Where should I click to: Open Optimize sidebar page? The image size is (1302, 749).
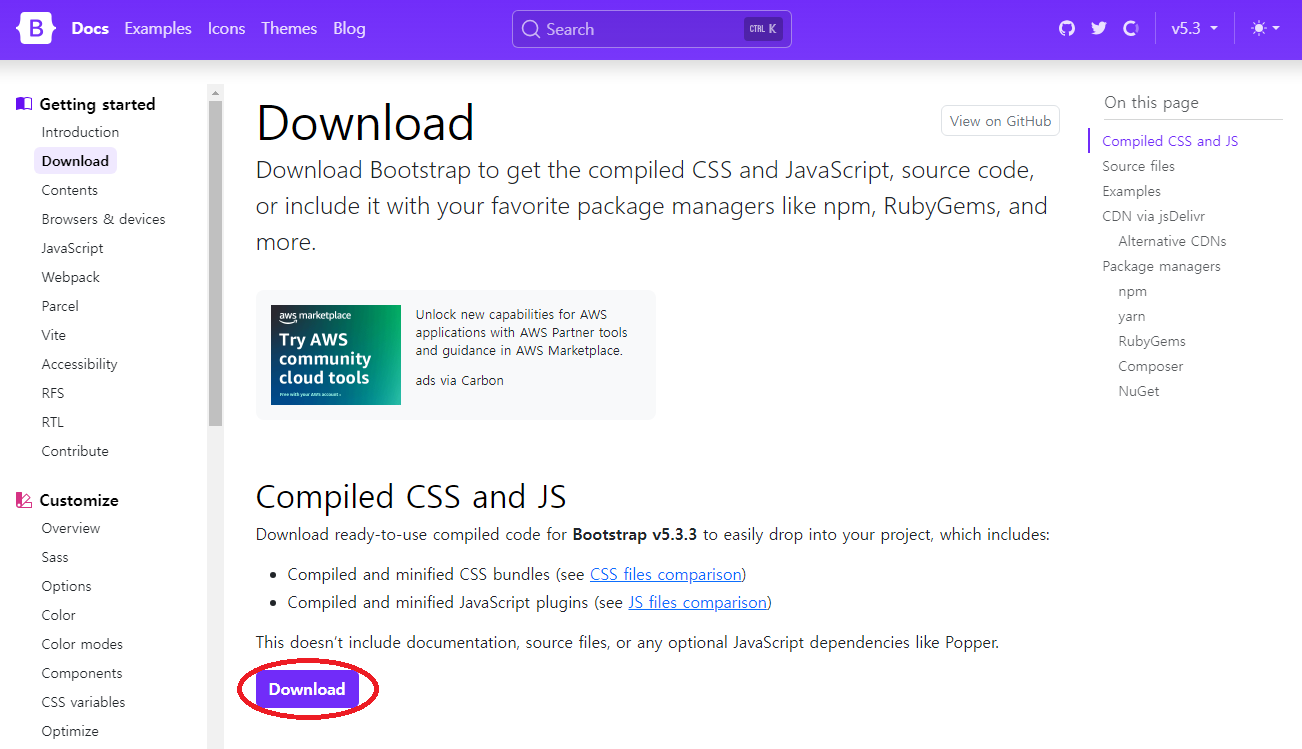click(x=70, y=731)
